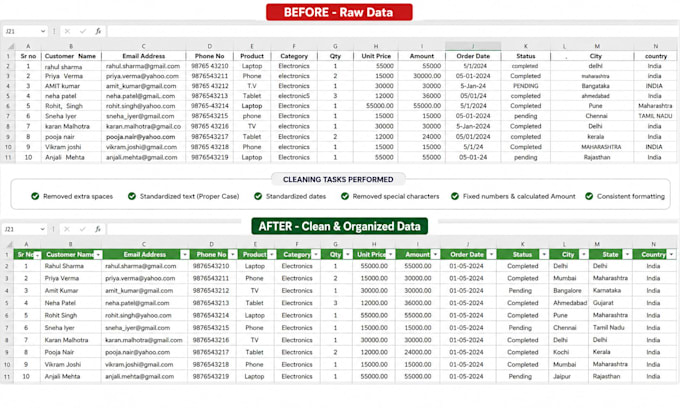Click the Before cell 'MAHARASHTRA'

pyautogui.click(x=601, y=147)
